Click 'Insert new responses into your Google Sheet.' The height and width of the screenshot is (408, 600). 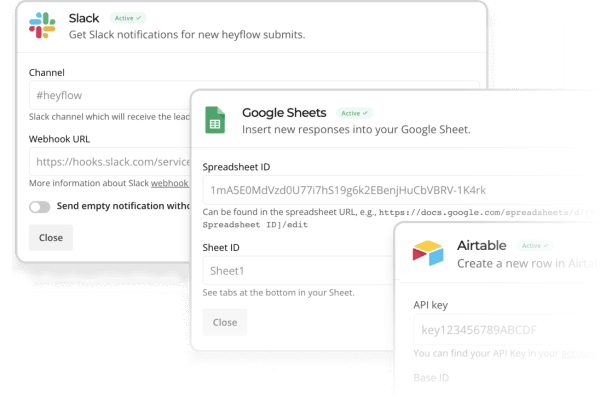click(356, 130)
